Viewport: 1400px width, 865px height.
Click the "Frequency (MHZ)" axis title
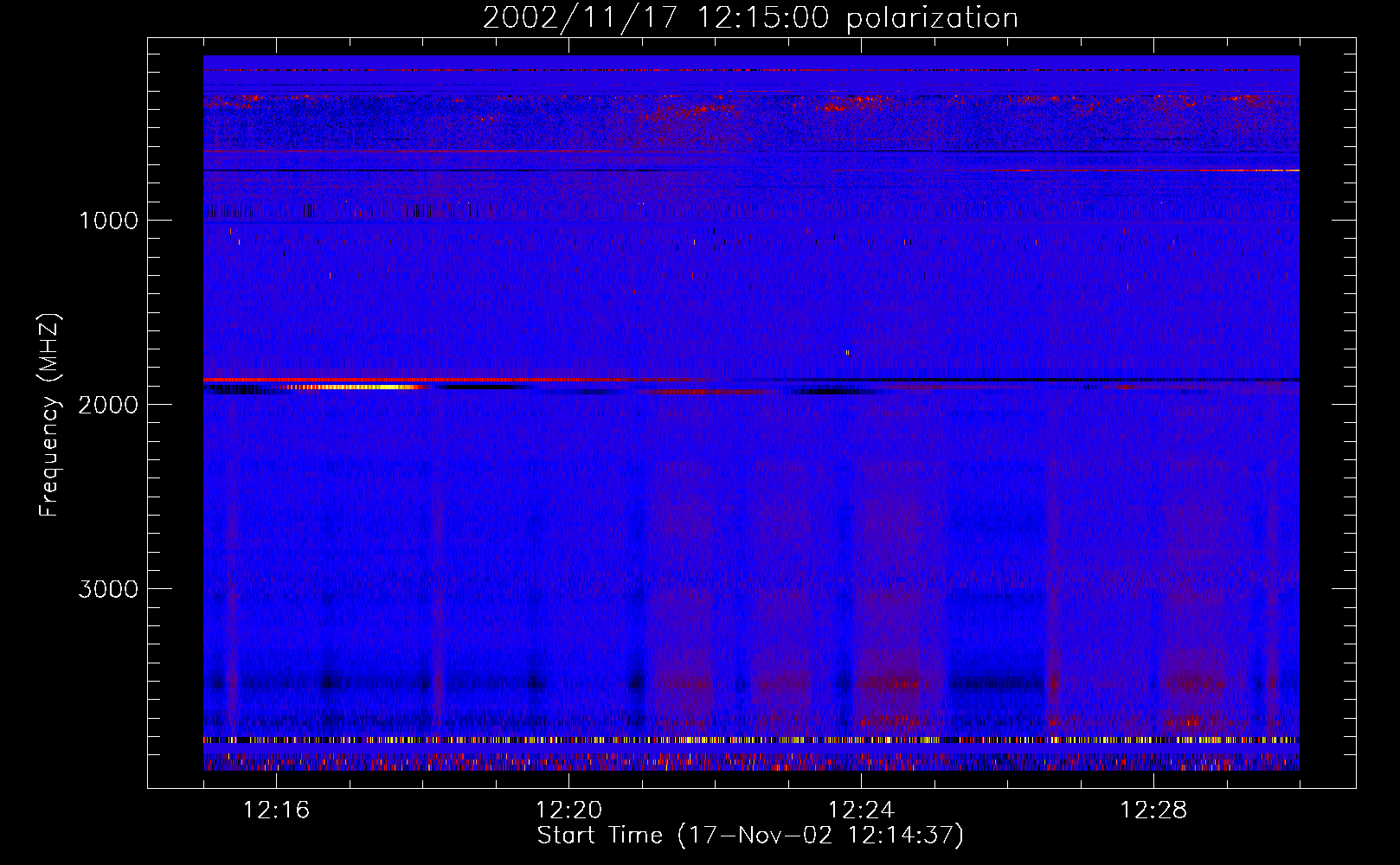(49, 415)
